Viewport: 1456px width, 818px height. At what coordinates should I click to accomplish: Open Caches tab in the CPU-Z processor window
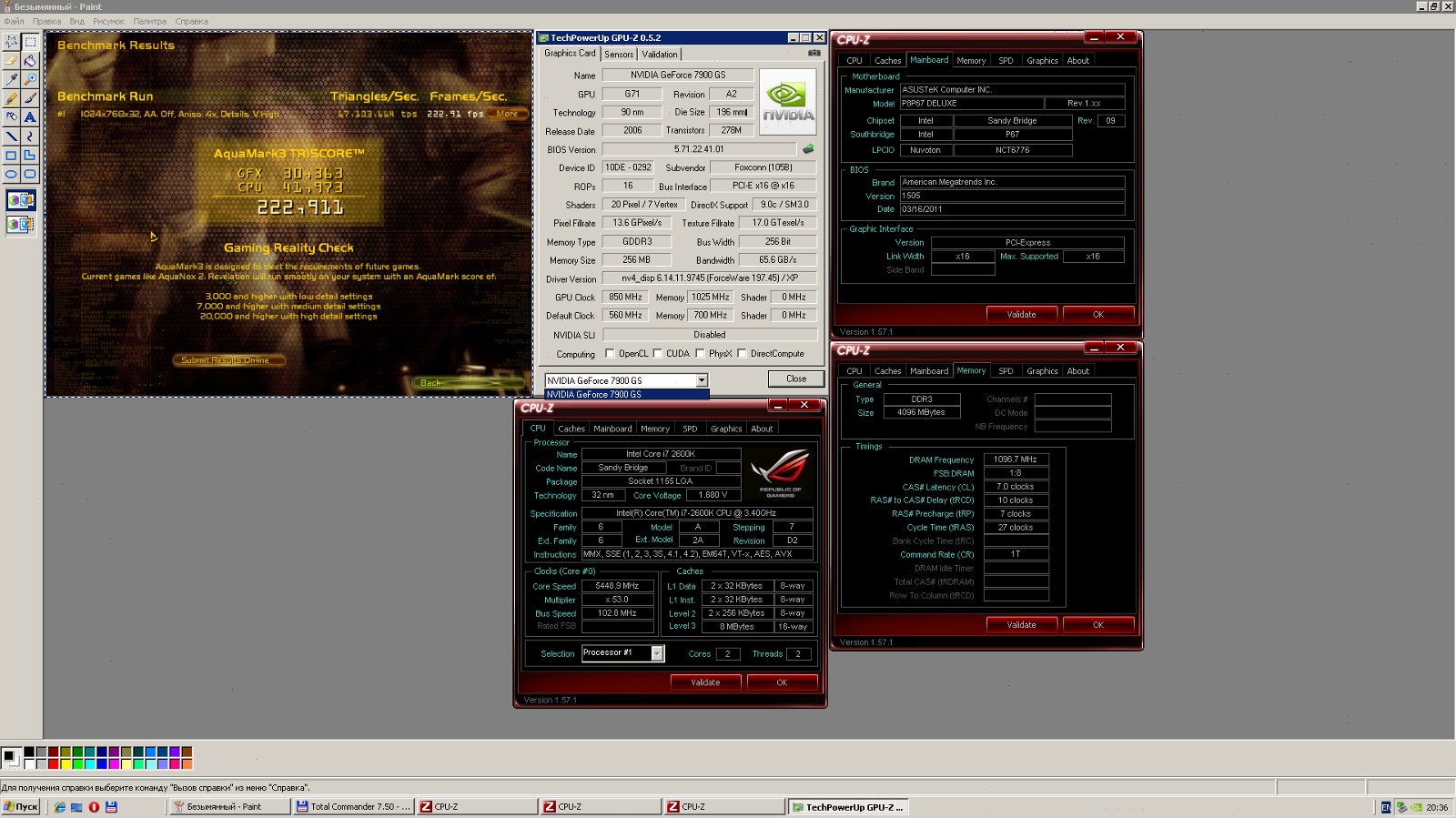coord(571,429)
